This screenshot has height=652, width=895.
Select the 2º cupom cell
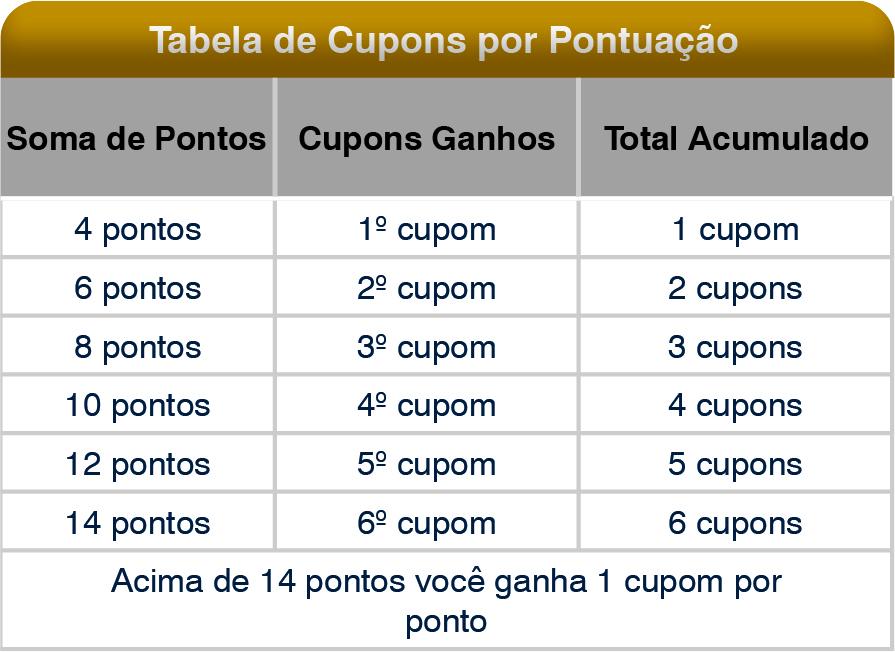[x=426, y=288]
